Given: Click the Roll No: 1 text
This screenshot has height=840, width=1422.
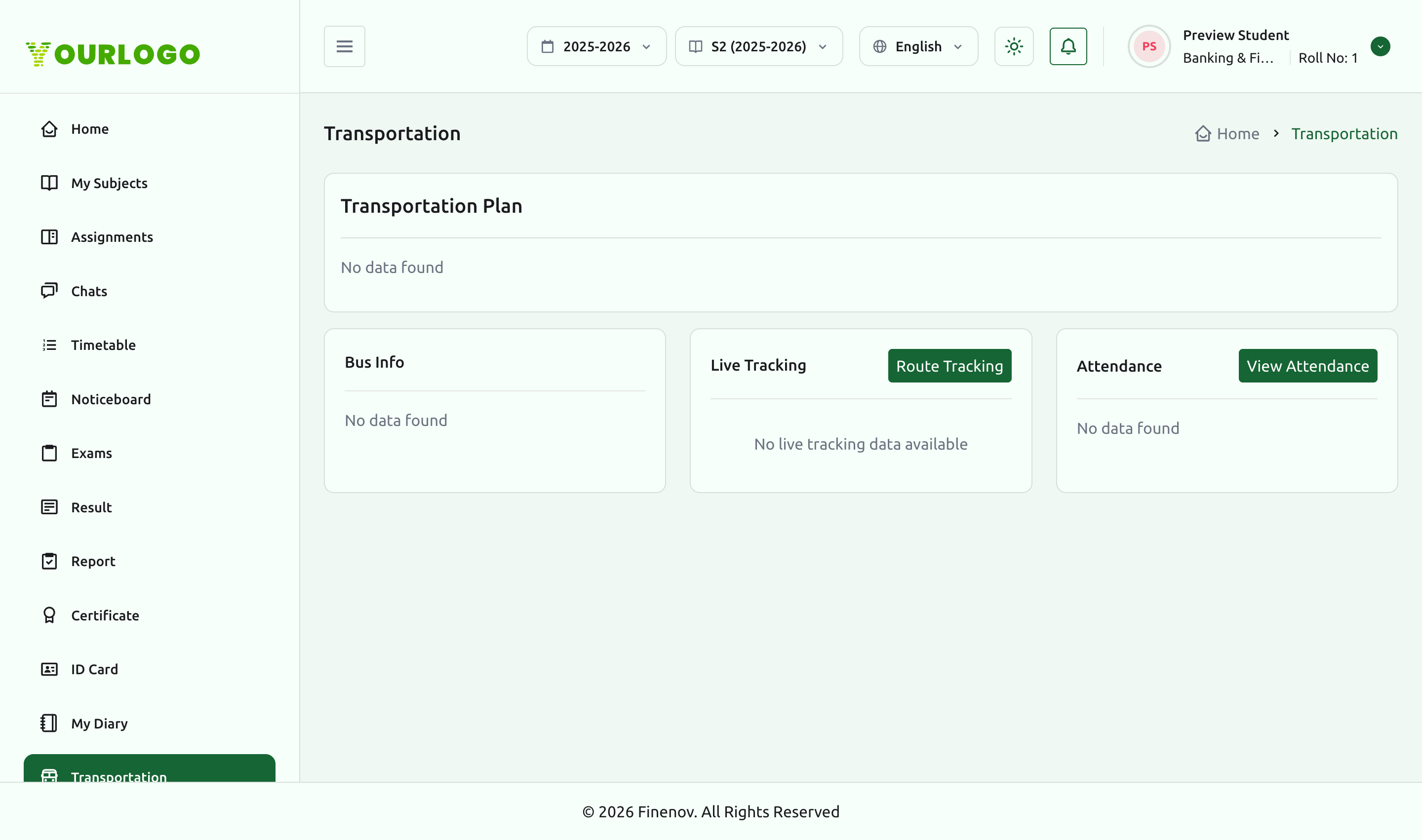Looking at the screenshot, I should [x=1327, y=58].
